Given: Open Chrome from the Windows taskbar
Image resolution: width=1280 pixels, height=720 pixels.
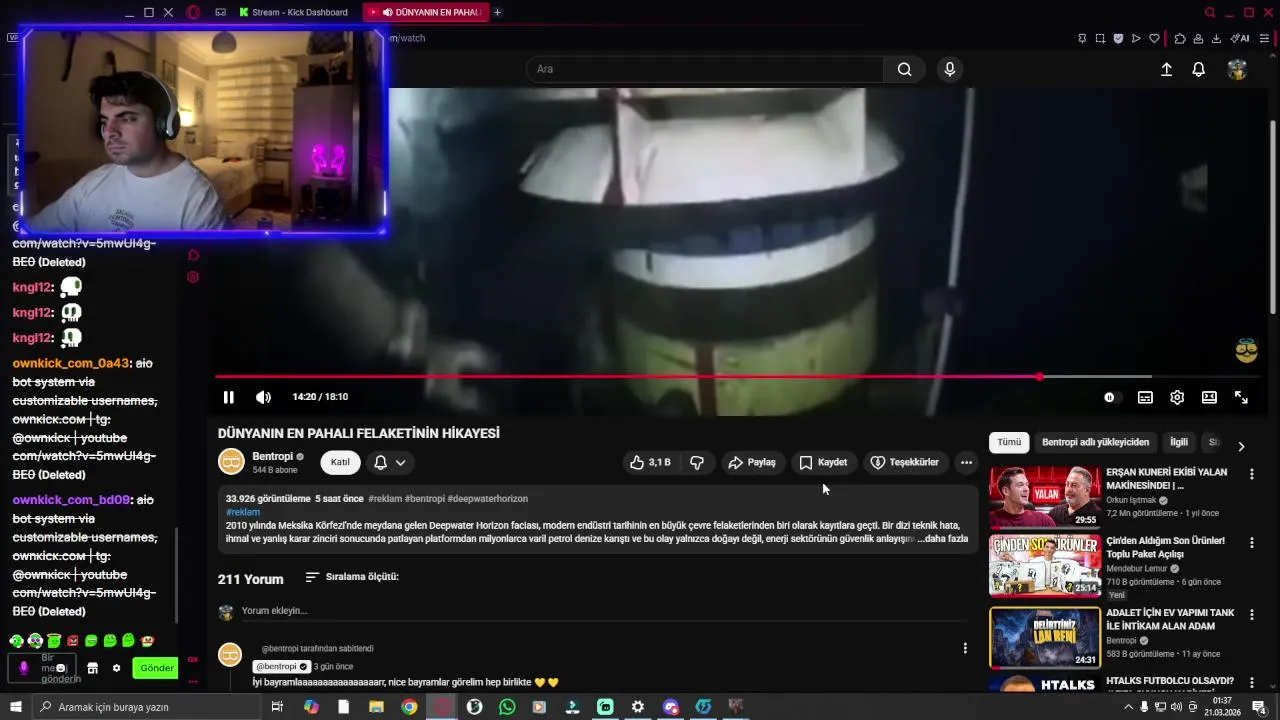Looking at the screenshot, I should point(409,707).
